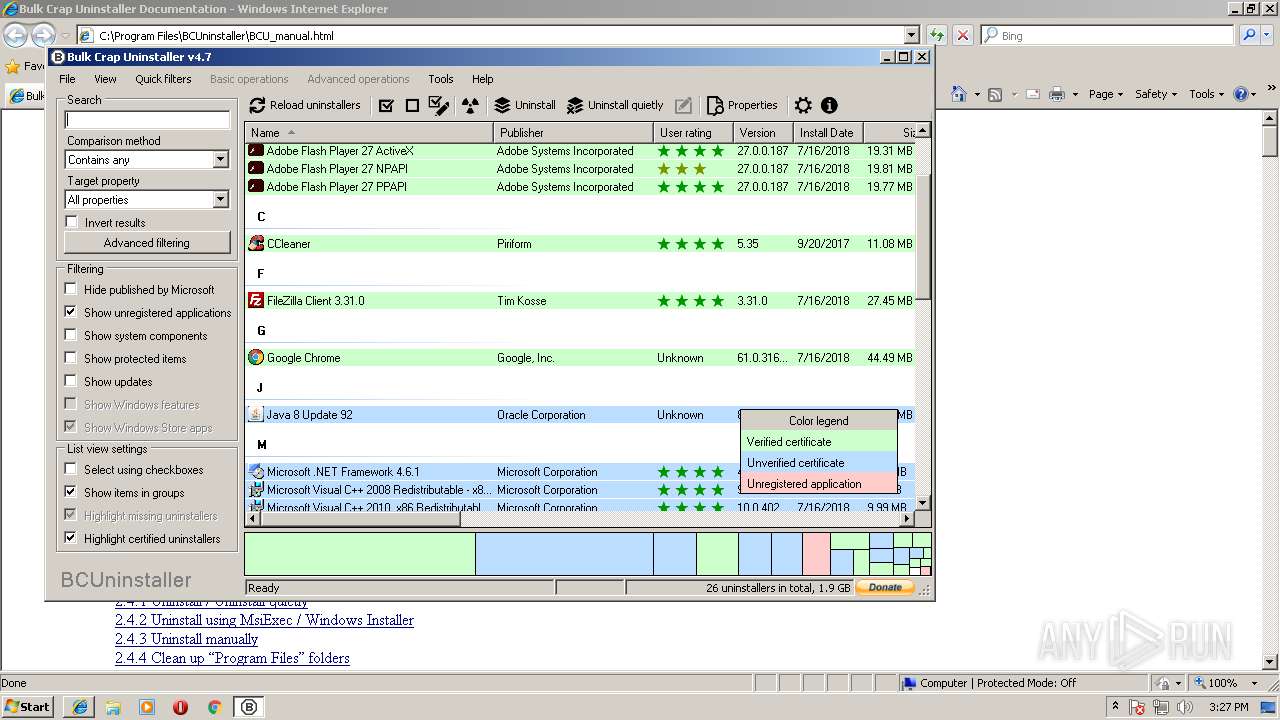Screen dimensions: 1280x720
Task: Open settings via the gear icon
Action: pyautogui.click(x=803, y=105)
